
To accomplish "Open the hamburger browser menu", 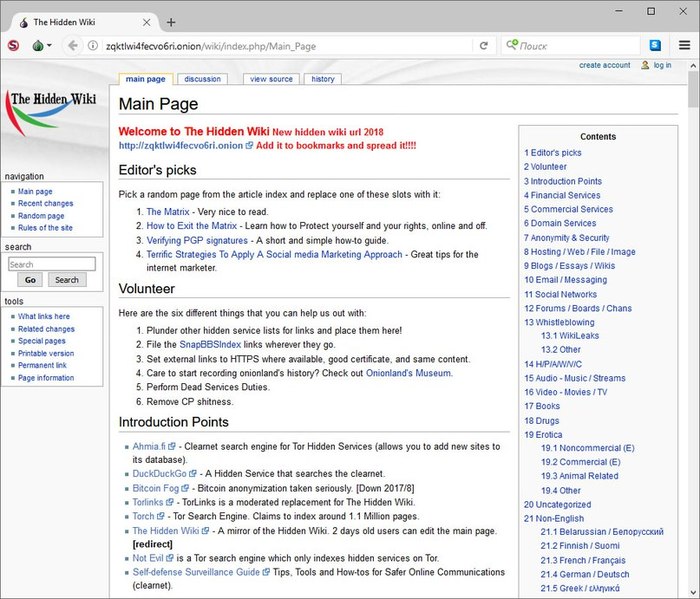I will pyautogui.click(x=684, y=45).
